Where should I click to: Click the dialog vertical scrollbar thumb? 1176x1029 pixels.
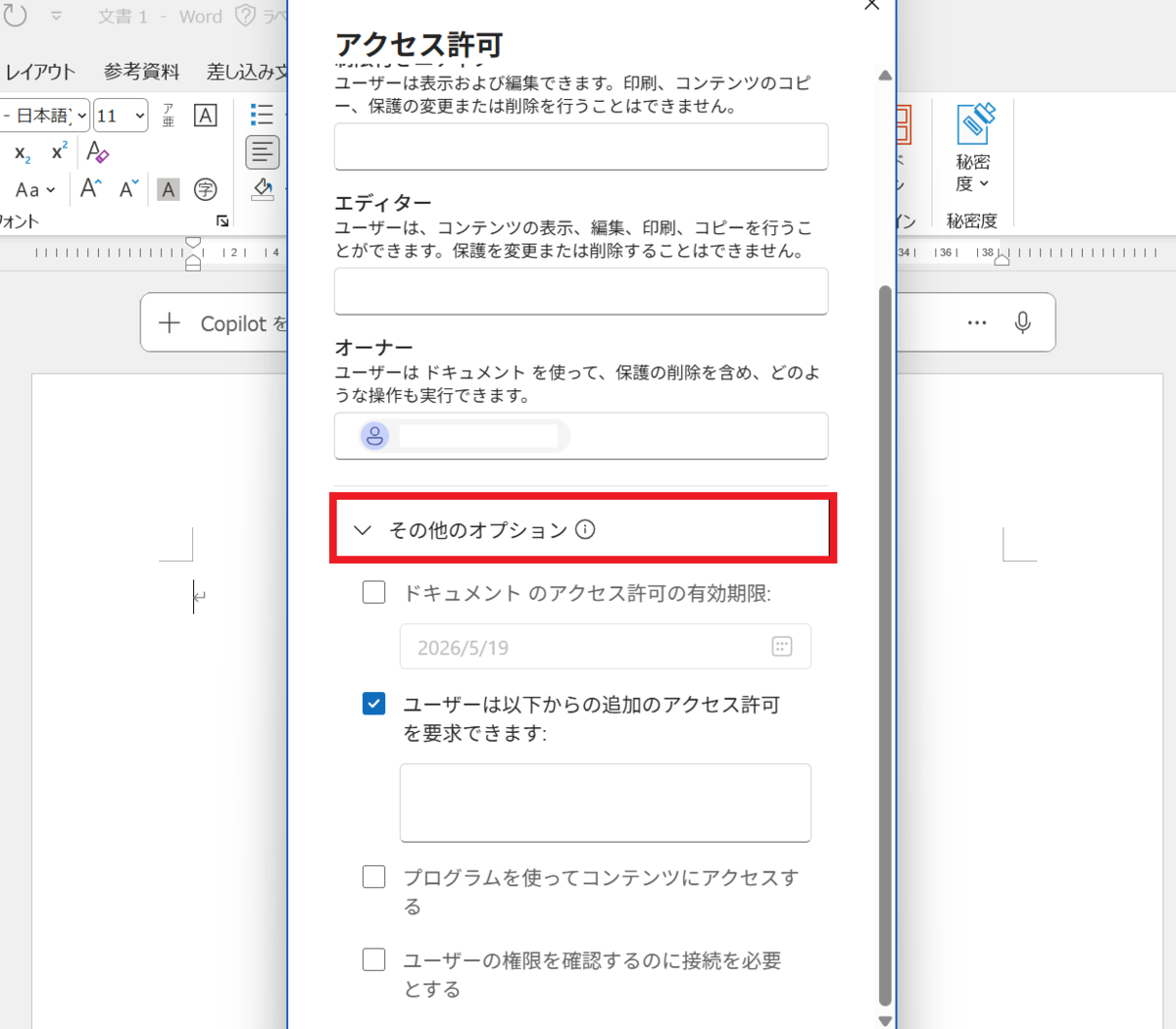point(885,646)
